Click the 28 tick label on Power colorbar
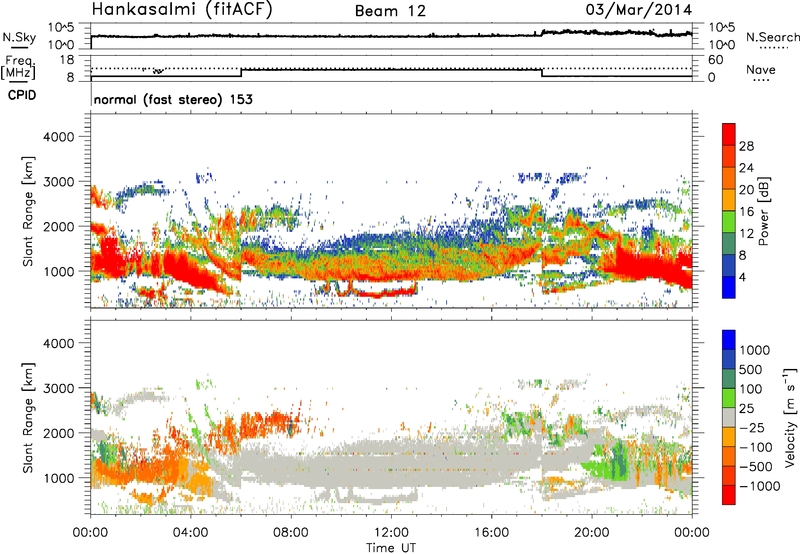 click(x=746, y=146)
